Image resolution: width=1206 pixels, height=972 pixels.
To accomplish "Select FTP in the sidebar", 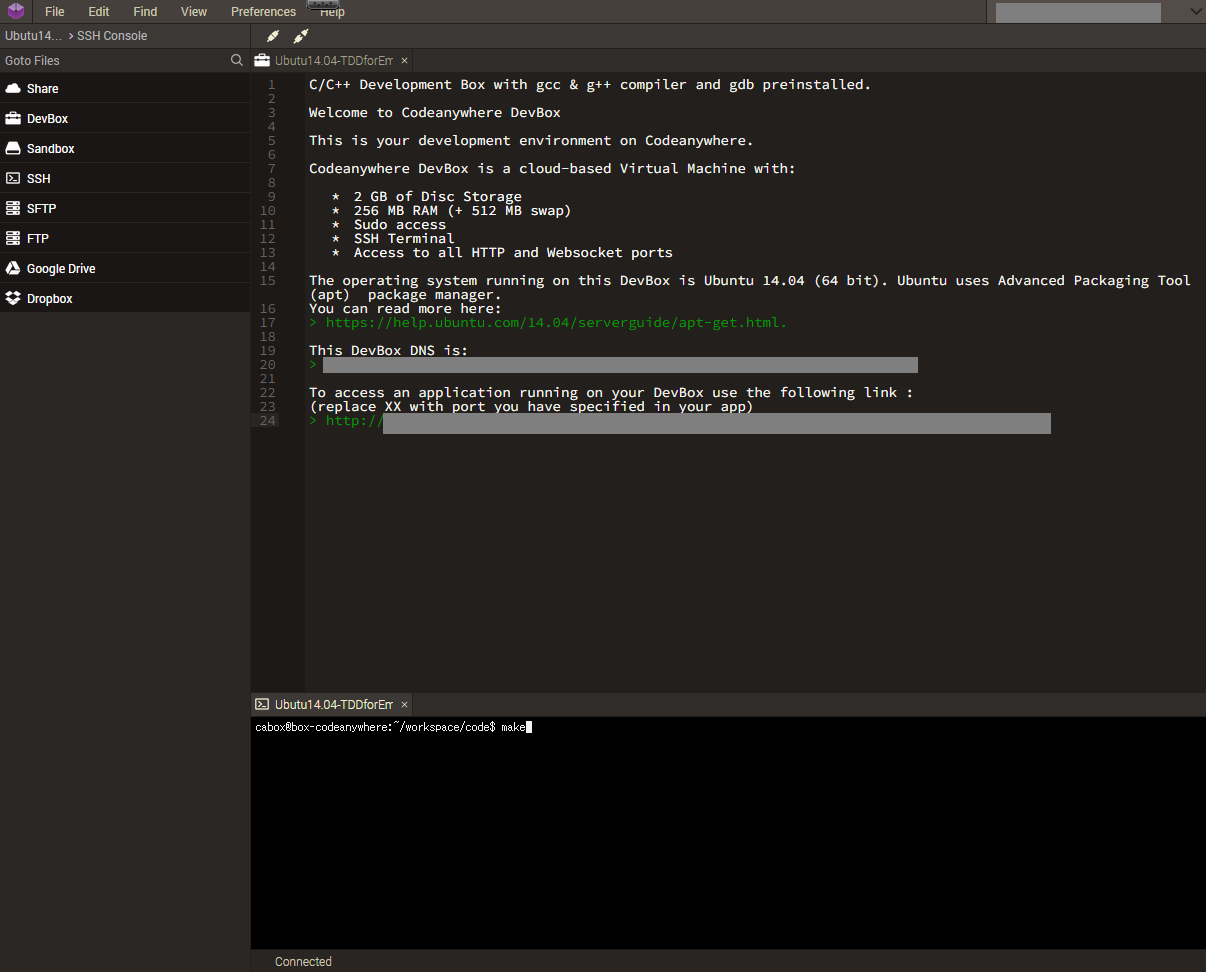I will [125, 238].
